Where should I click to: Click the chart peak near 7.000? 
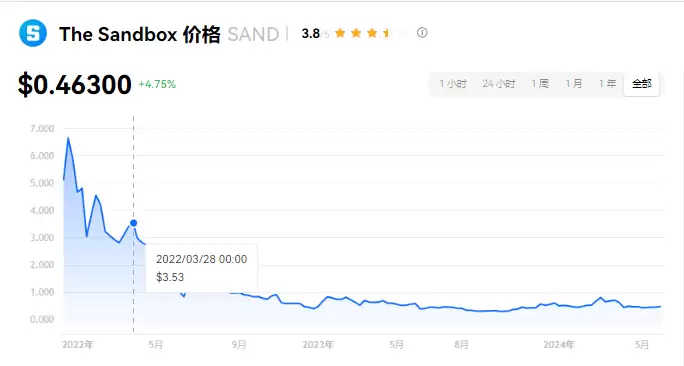(68, 138)
